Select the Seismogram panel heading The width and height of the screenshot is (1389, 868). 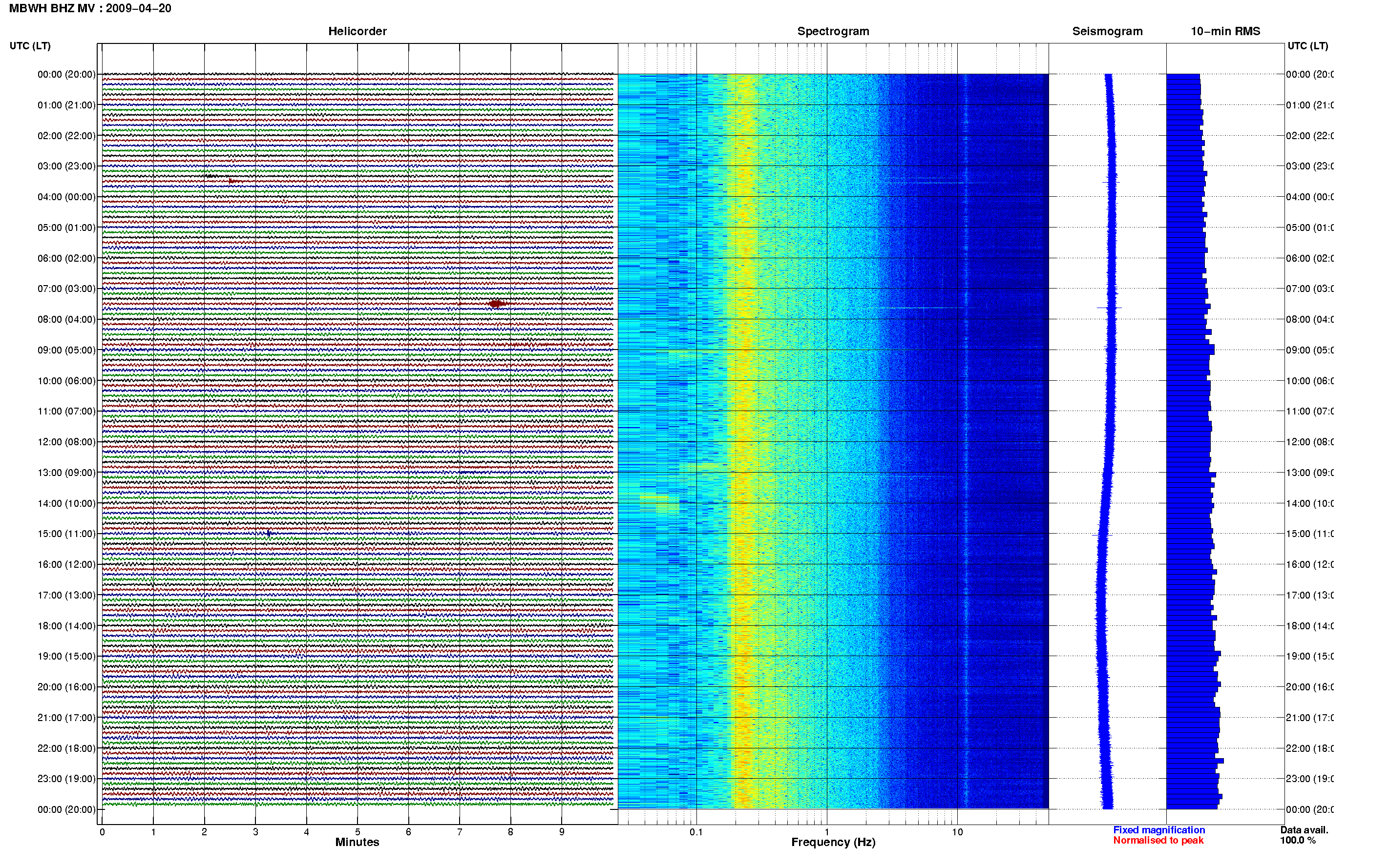click(1107, 31)
